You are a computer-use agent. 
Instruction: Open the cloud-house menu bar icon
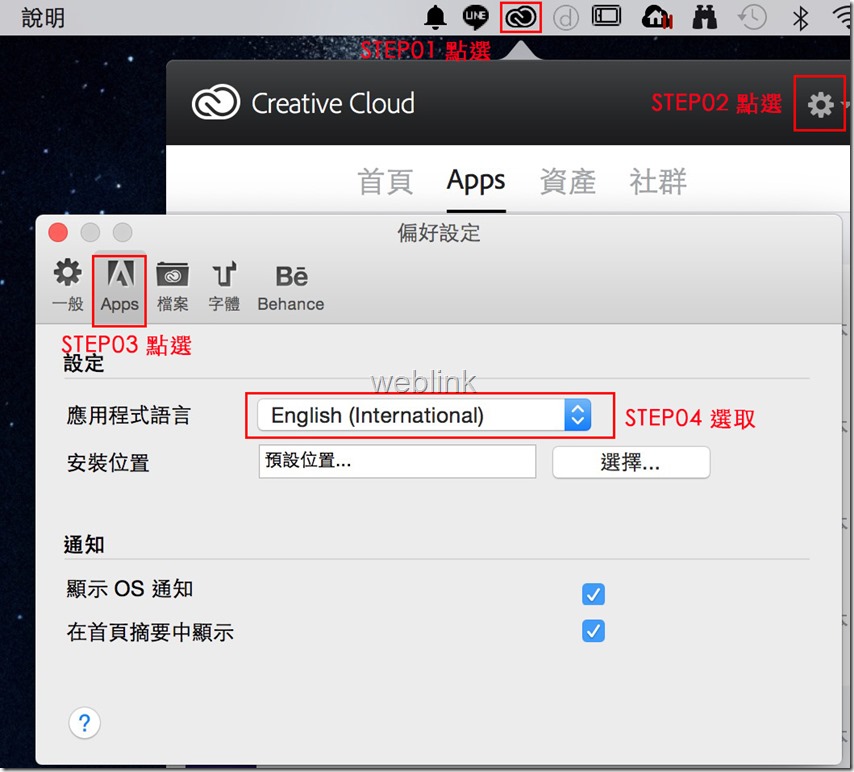[x=657, y=17]
